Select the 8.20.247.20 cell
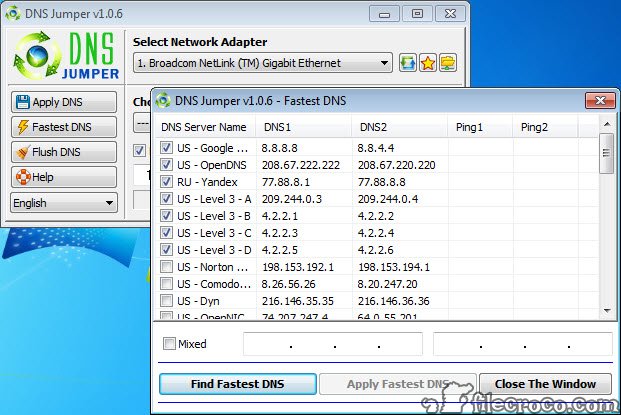The height and width of the screenshot is (415, 621). tap(387, 284)
